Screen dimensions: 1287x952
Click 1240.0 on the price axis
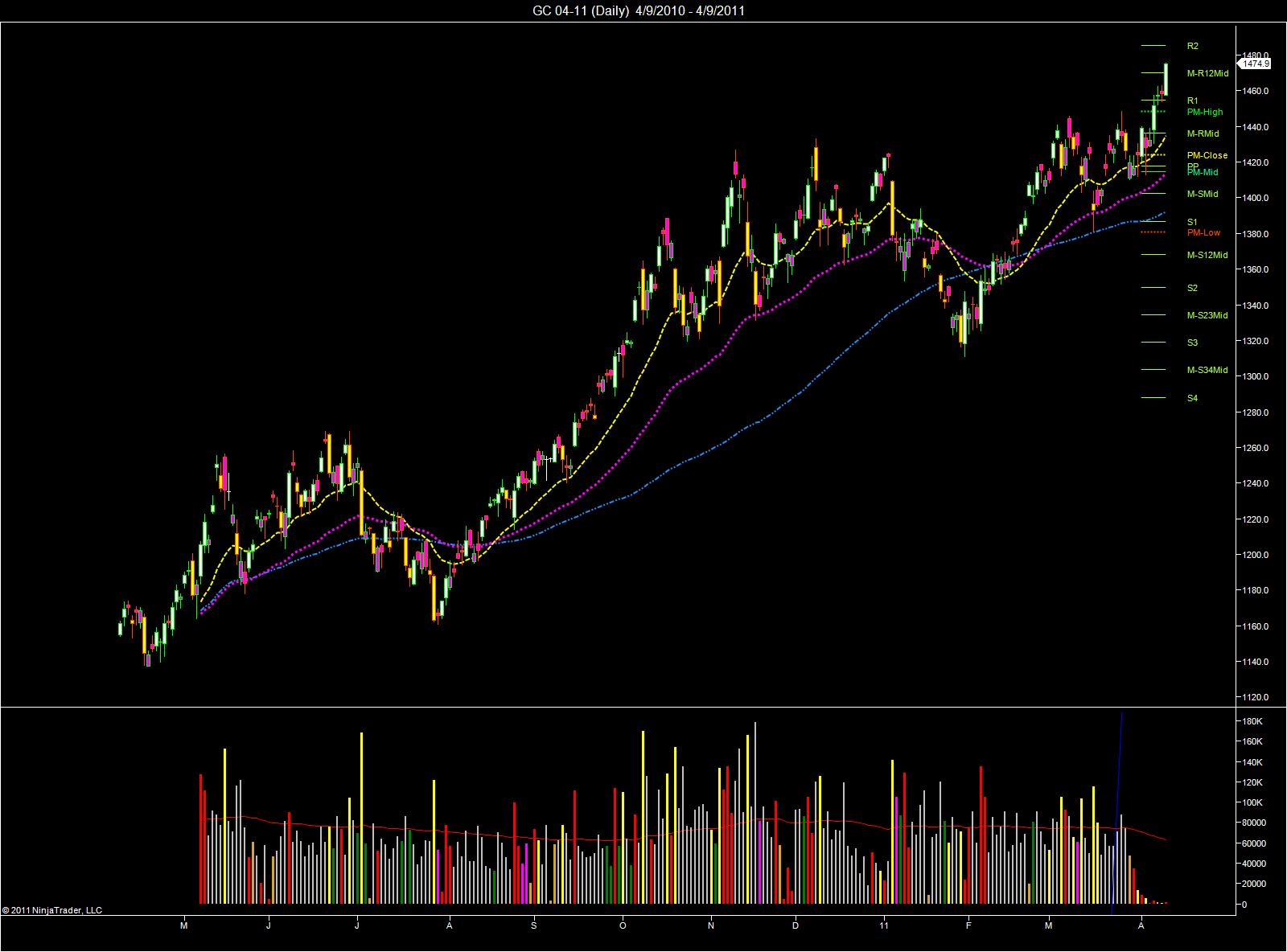[x=1256, y=483]
